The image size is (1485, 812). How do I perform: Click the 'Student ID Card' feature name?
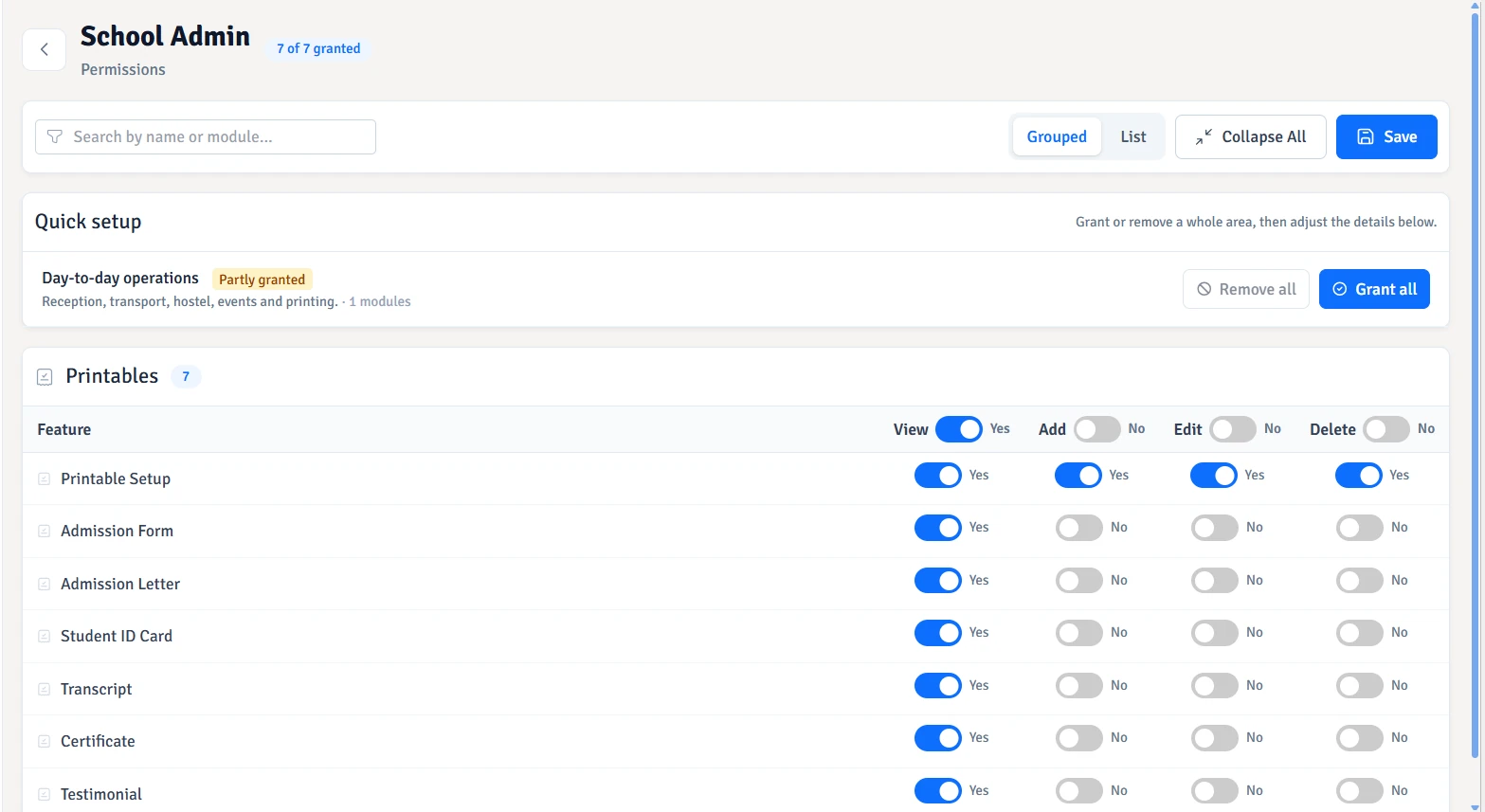117,637
